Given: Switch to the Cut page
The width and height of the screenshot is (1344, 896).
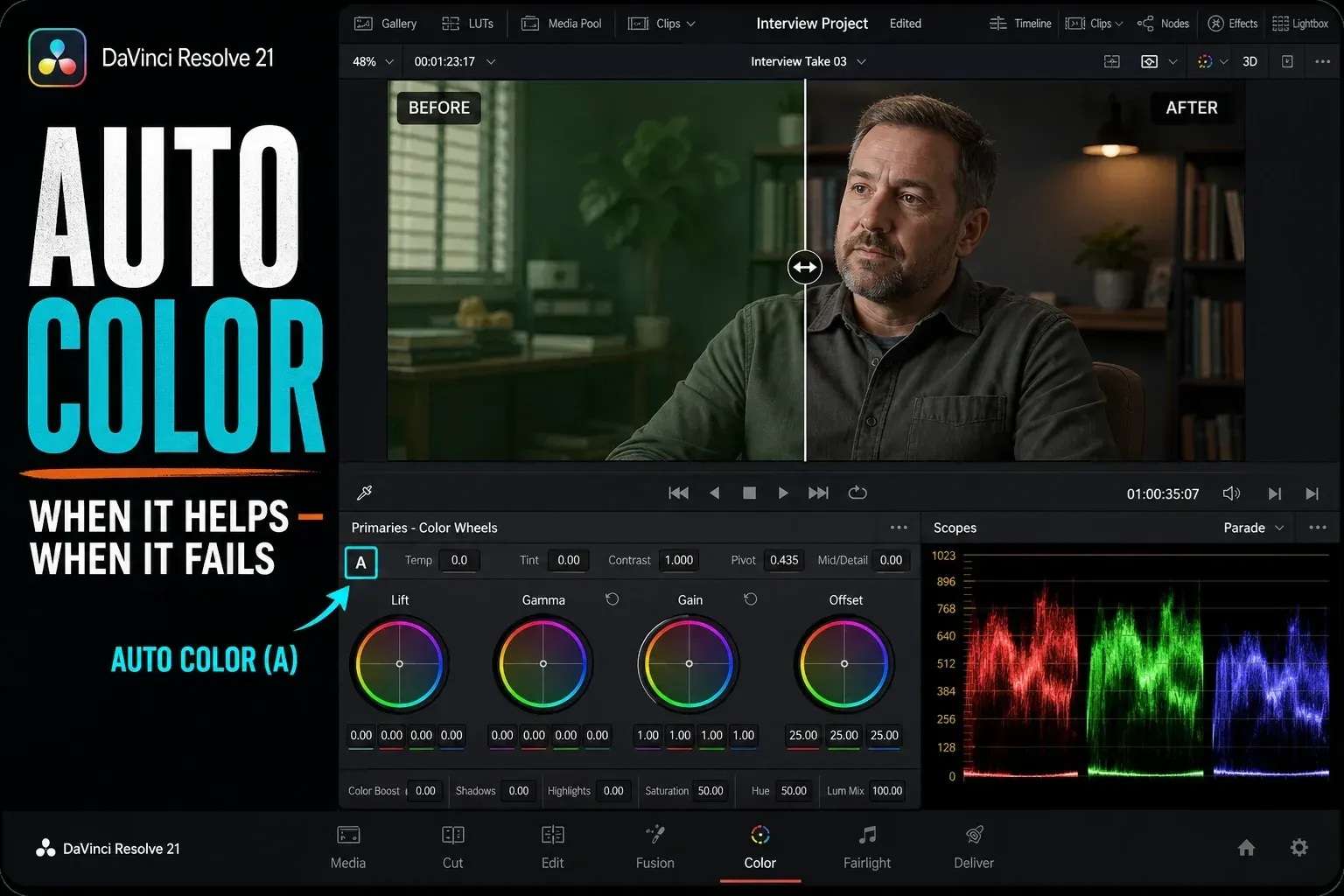Looking at the screenshot, I should 453,847.
